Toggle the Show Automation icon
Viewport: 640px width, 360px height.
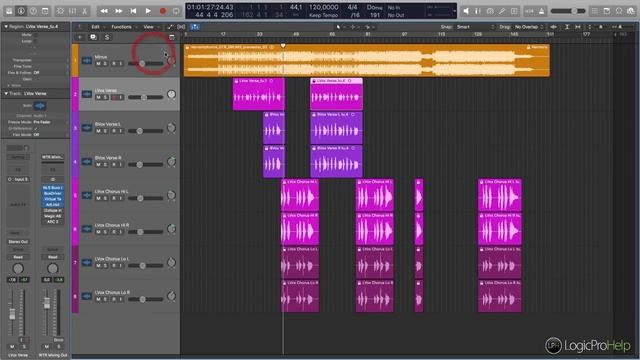(170, 27)
